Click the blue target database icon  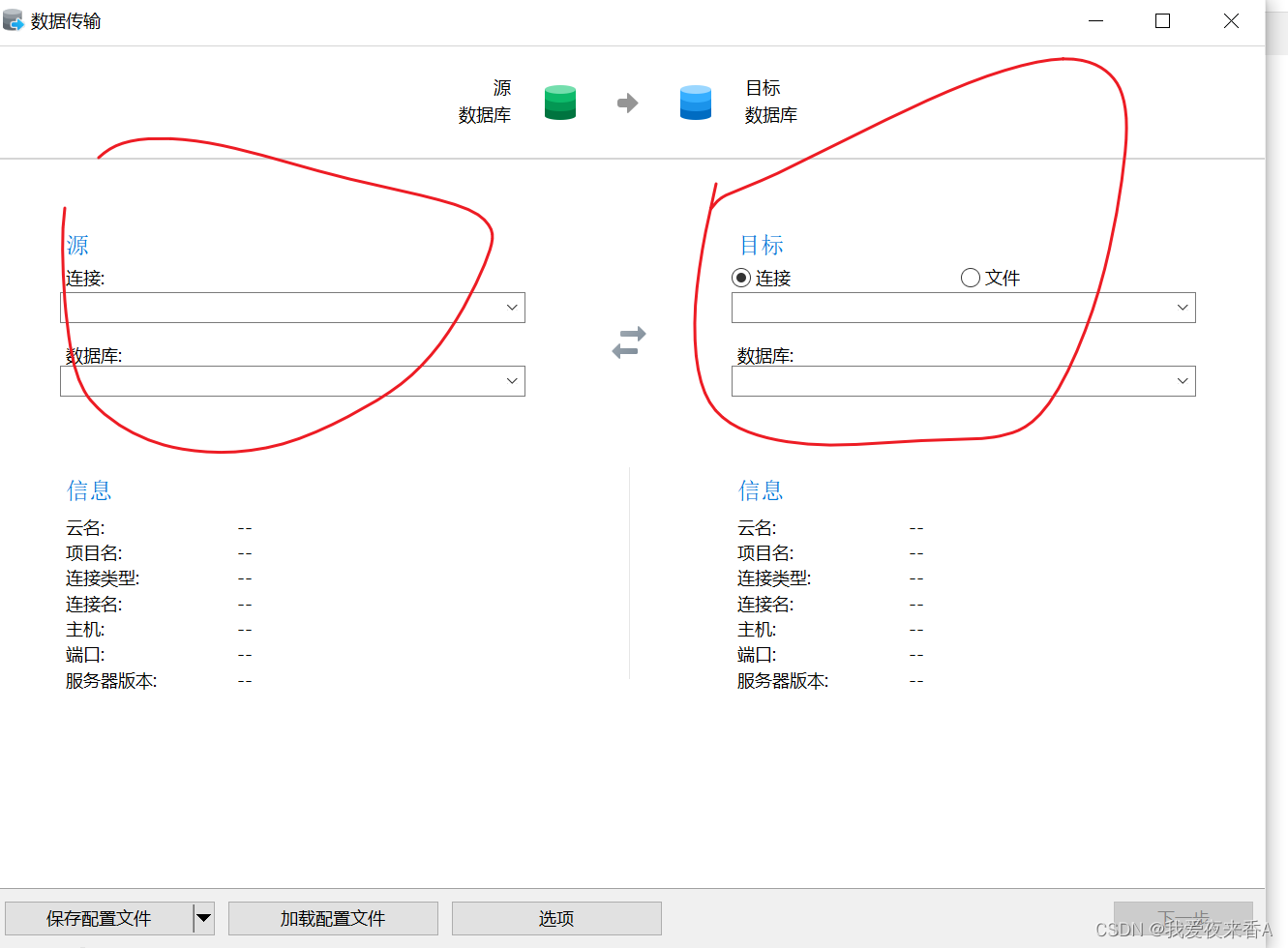tap(696, 103)
